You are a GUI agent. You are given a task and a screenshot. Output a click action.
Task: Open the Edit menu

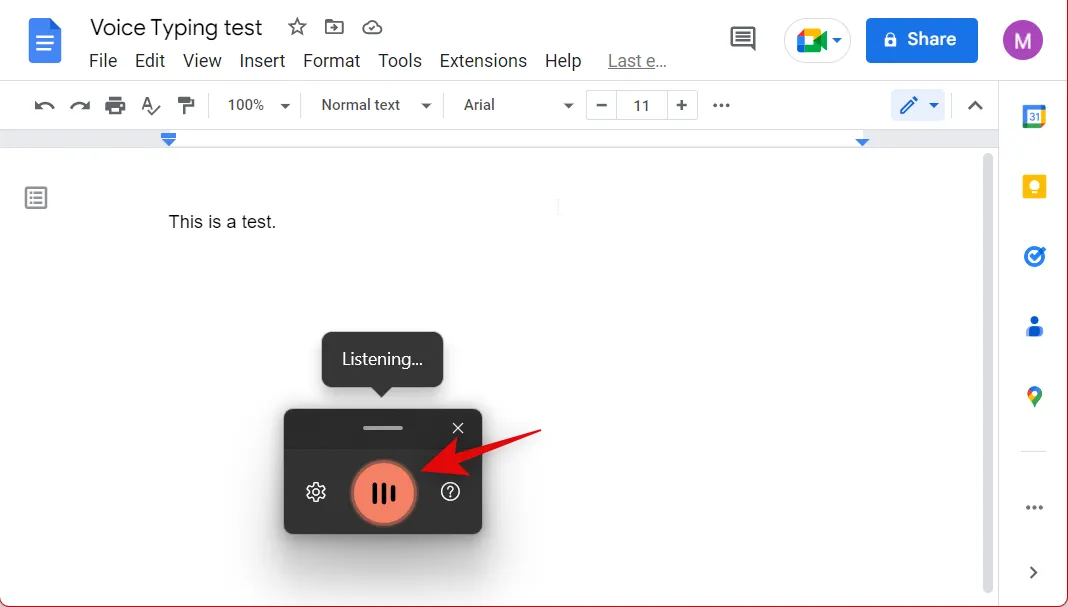(150, 61)
